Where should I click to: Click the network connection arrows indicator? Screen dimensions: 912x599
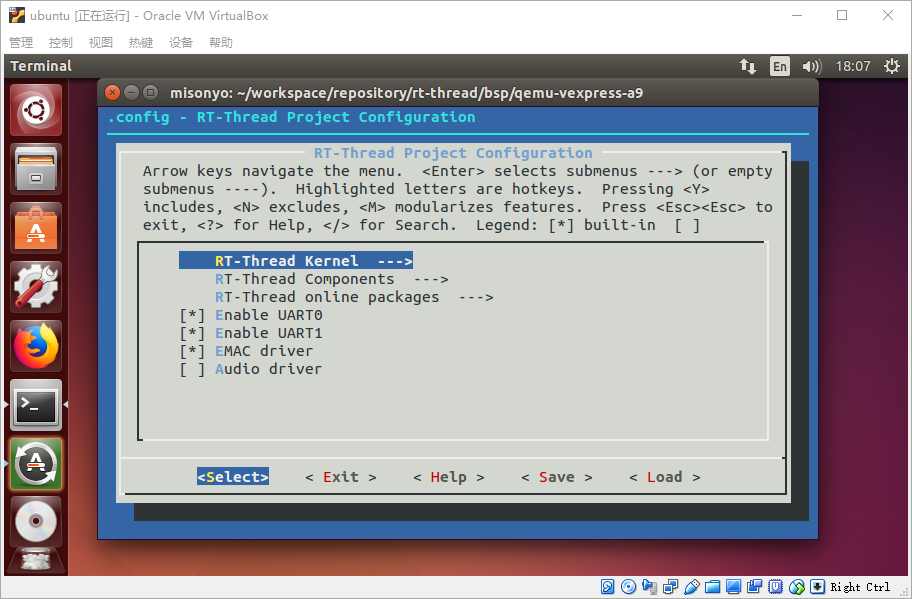pos(748,66)
